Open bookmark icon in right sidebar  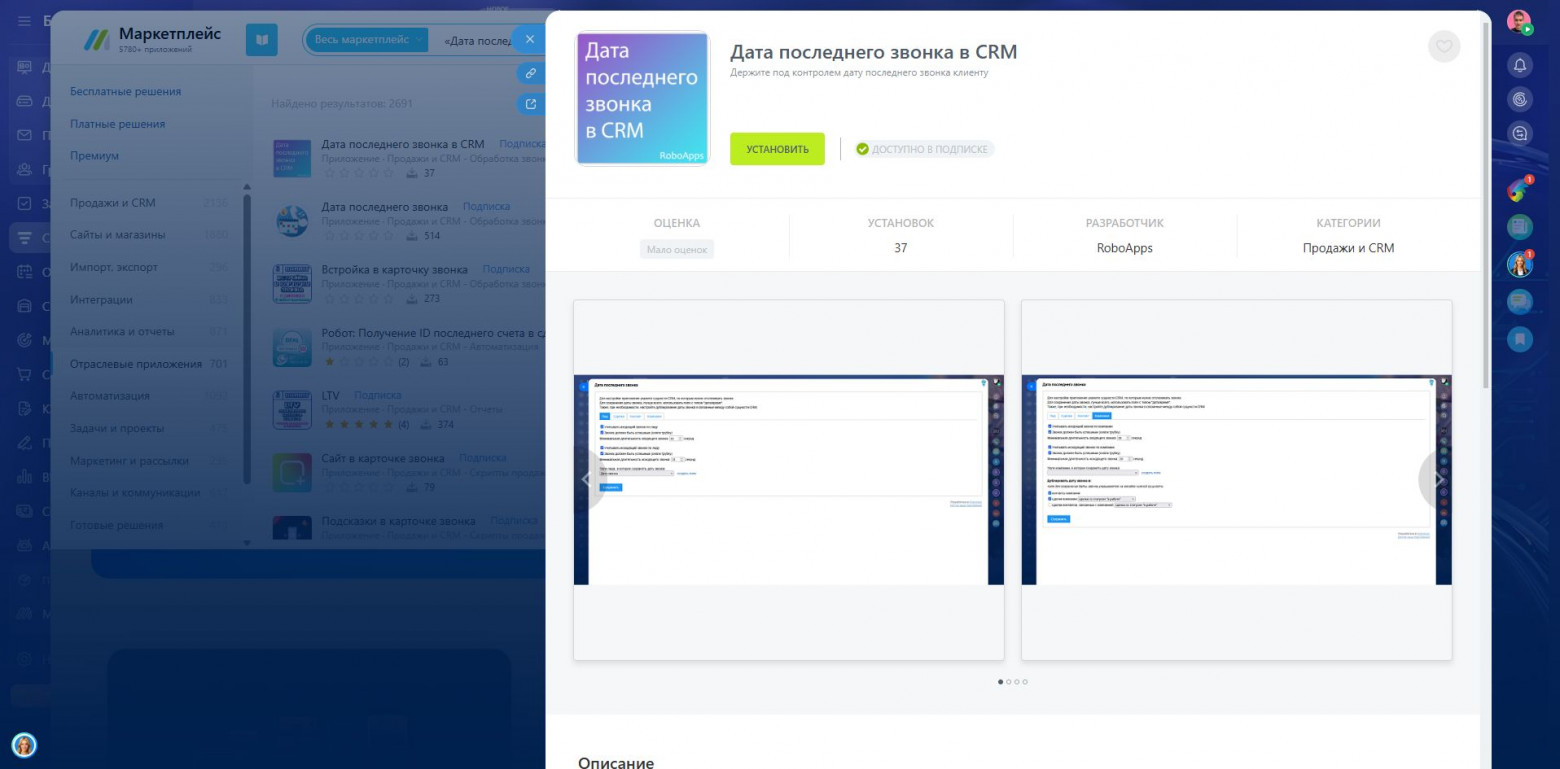click(x=1520, y=339)
